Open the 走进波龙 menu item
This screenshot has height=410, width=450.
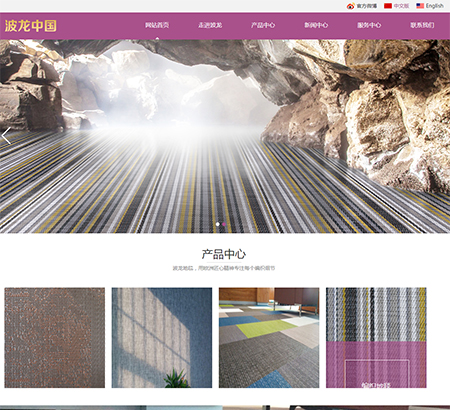click(x=210, y=25)
